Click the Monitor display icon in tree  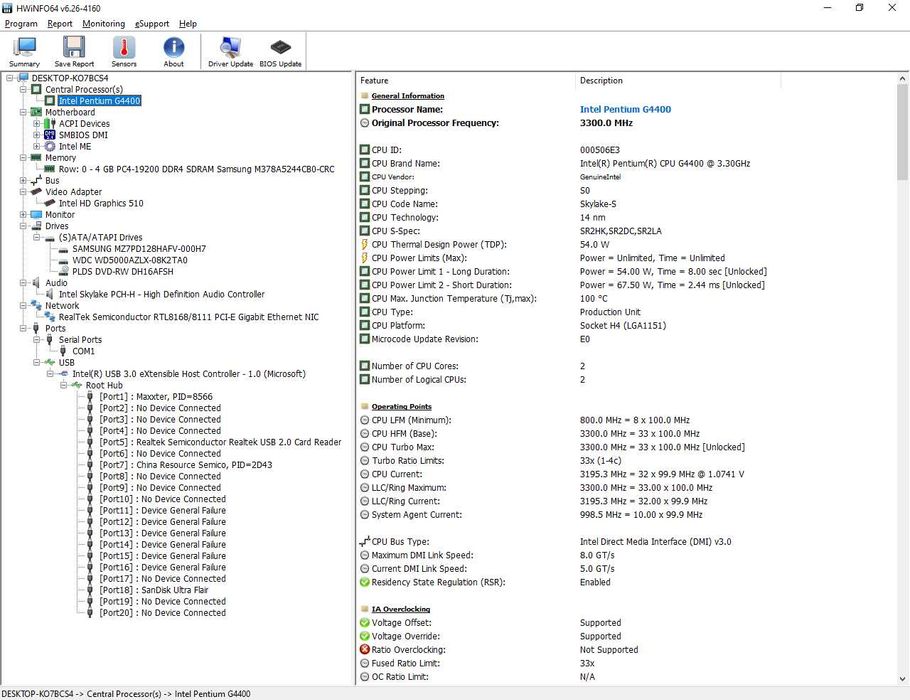tap(37, 214)
